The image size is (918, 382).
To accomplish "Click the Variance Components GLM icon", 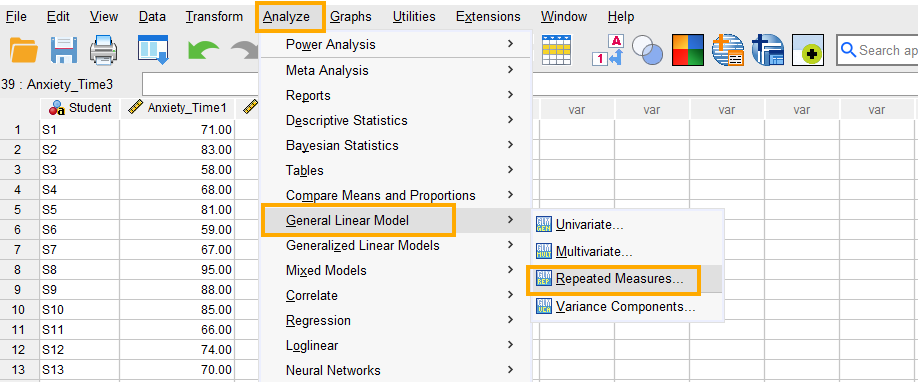I will point(543,306).
